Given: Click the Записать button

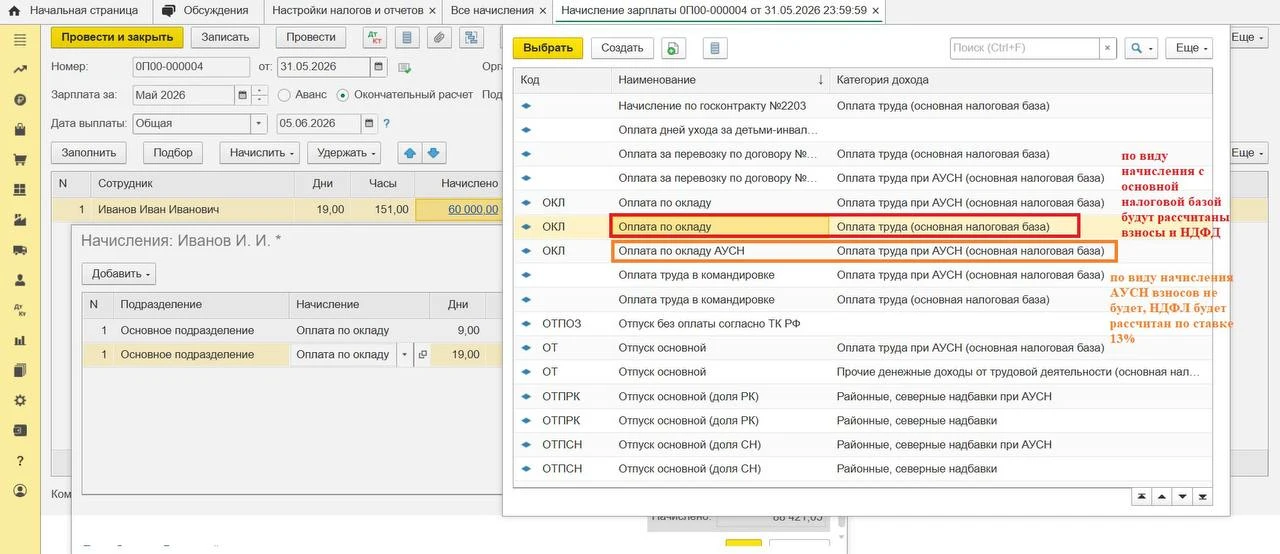Looking at the screenshot, I should click(225, 37).
